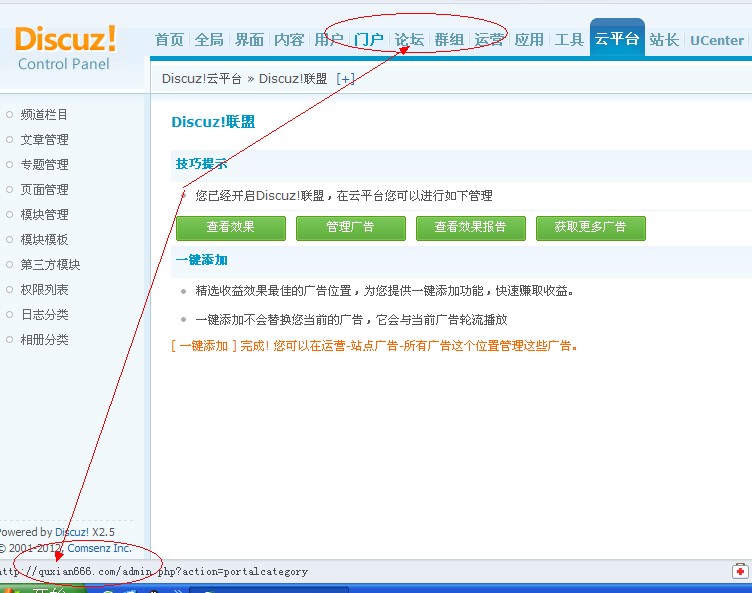Open the Comsenz Inc. footer link

click(99, 548)
